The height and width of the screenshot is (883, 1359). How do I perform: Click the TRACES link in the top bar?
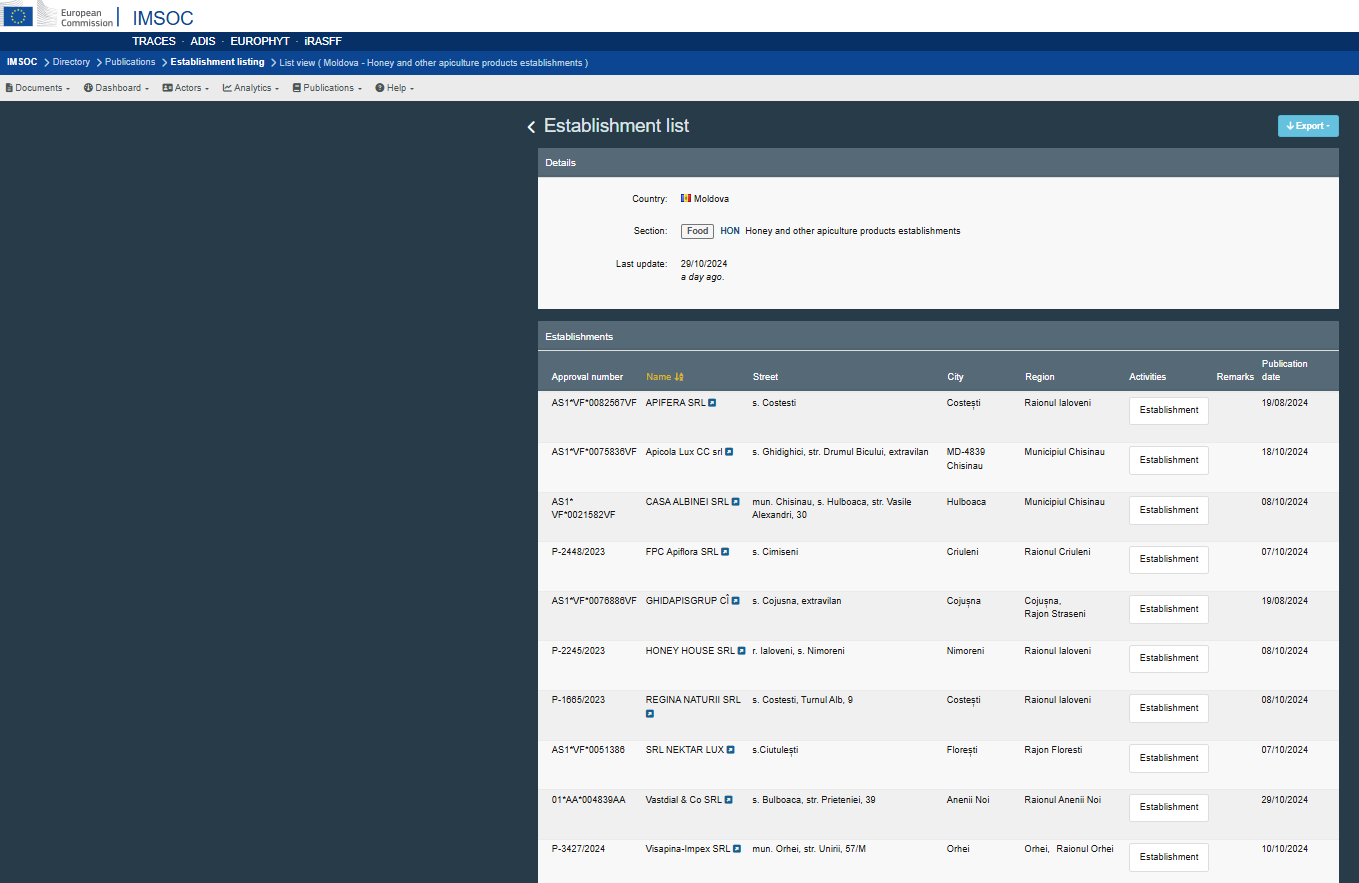tap(153, 42)
